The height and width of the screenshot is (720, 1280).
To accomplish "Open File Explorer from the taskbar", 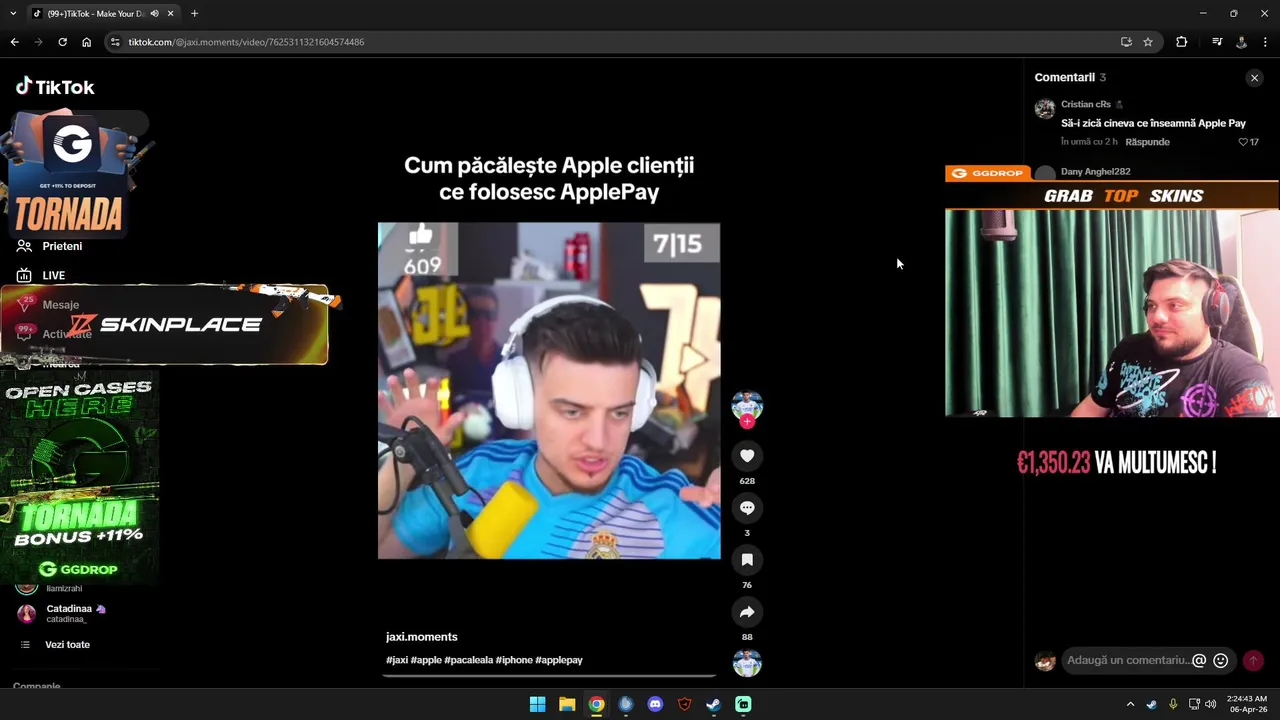I will (567, 704).
